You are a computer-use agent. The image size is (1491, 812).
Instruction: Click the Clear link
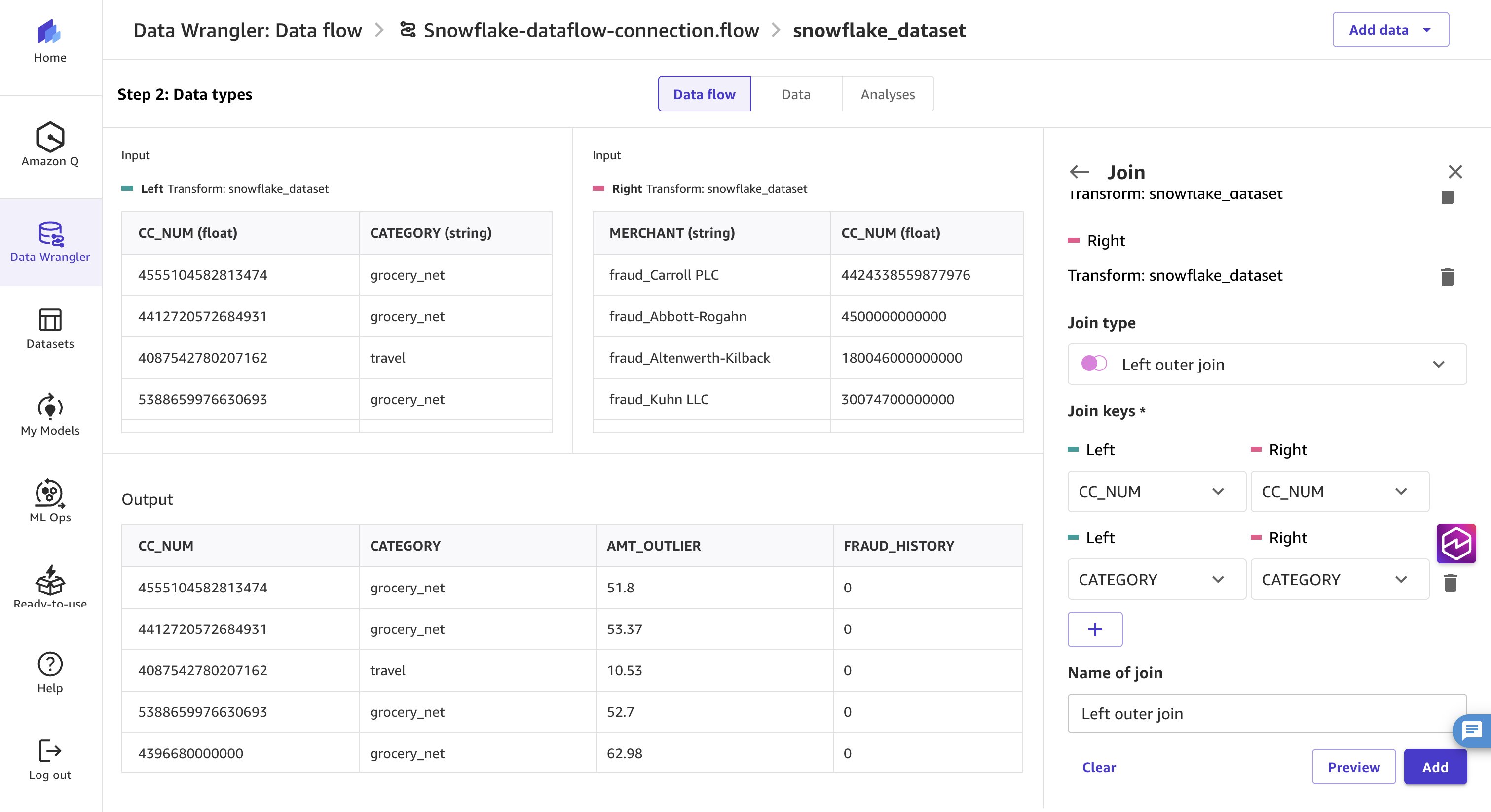pyautogui.click(x=1099, y=767)
